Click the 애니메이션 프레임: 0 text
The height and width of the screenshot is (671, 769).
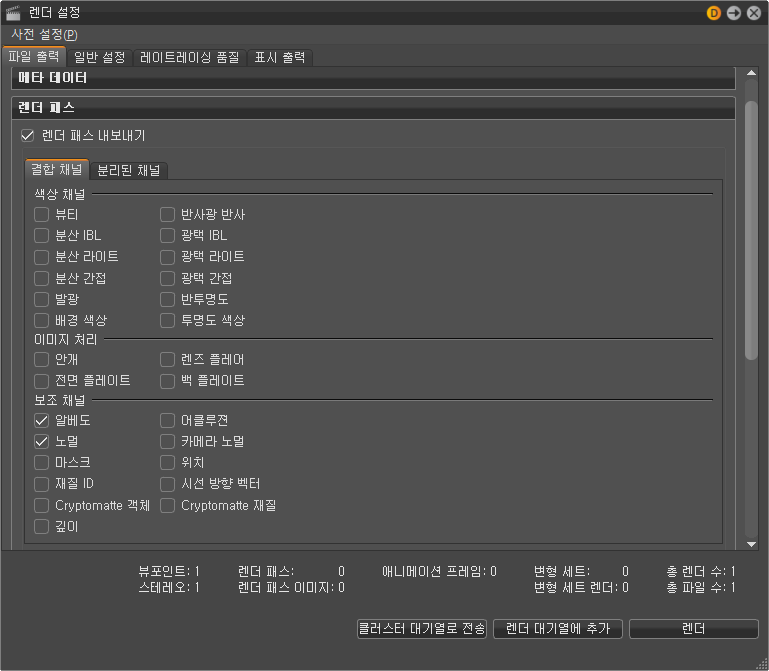(439, 571)
